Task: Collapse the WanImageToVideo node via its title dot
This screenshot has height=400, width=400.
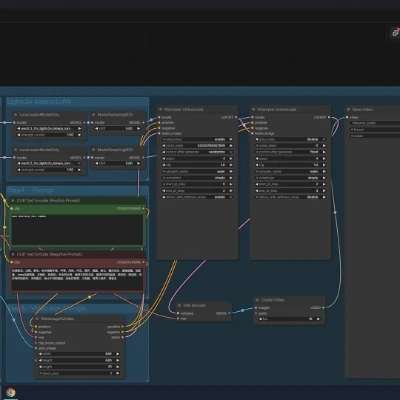Action: click(36, 319)
